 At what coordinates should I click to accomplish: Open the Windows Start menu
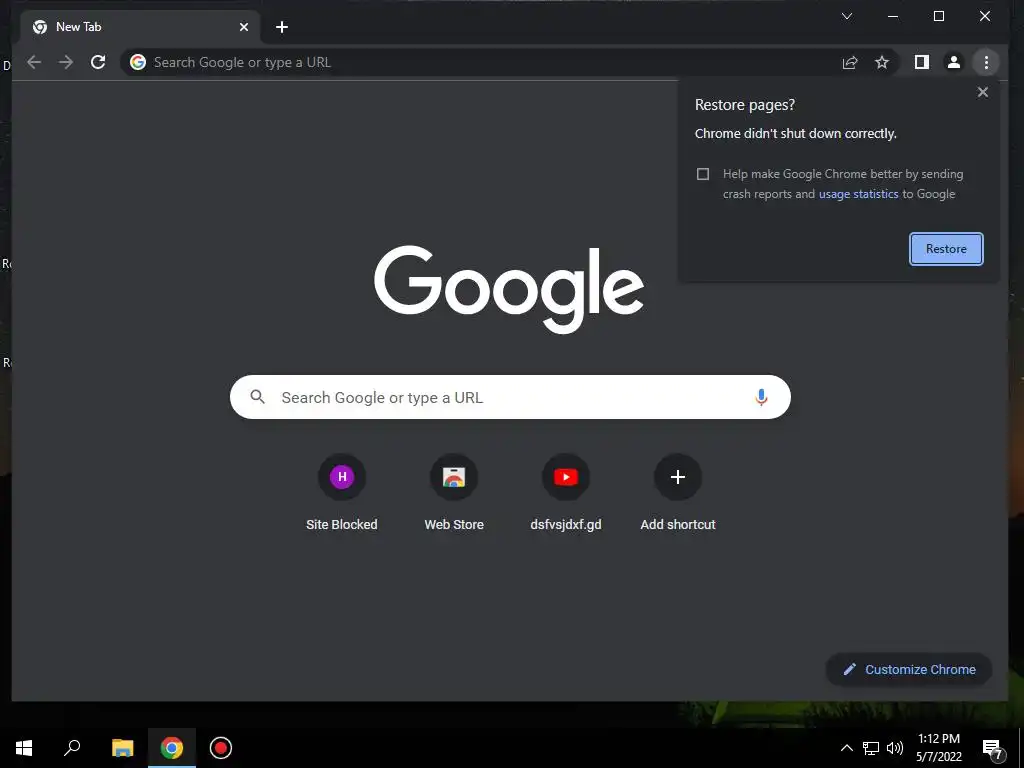(x=24, y=748)
